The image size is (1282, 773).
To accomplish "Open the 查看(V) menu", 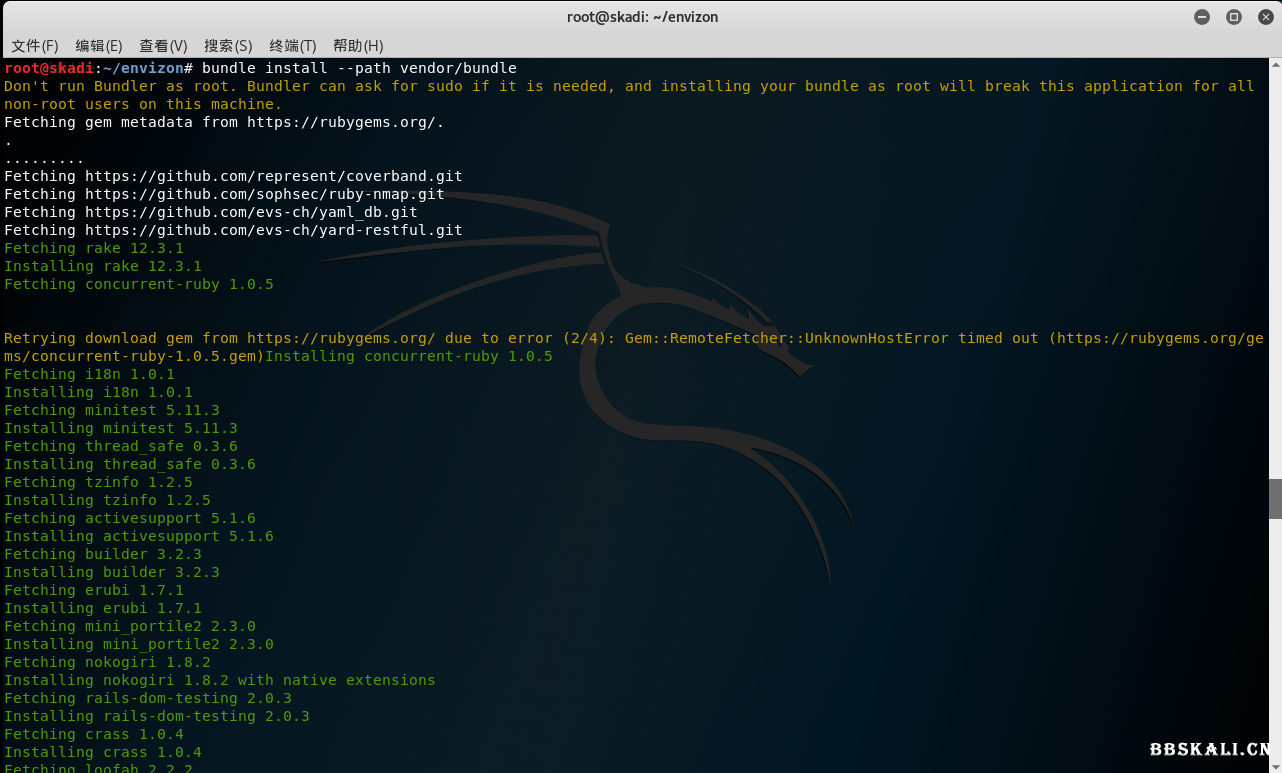I will (x=163, y=46).
